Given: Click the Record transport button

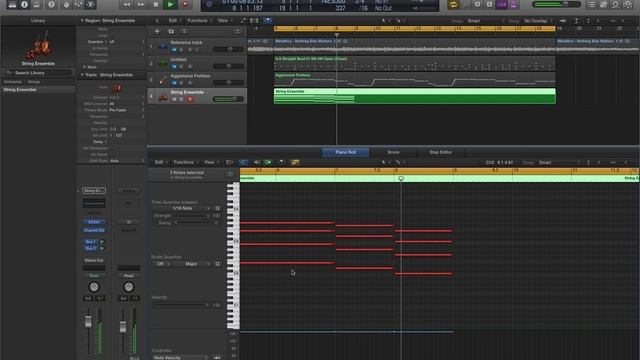Looking at the screenshot, I should (x=185, y=4).
